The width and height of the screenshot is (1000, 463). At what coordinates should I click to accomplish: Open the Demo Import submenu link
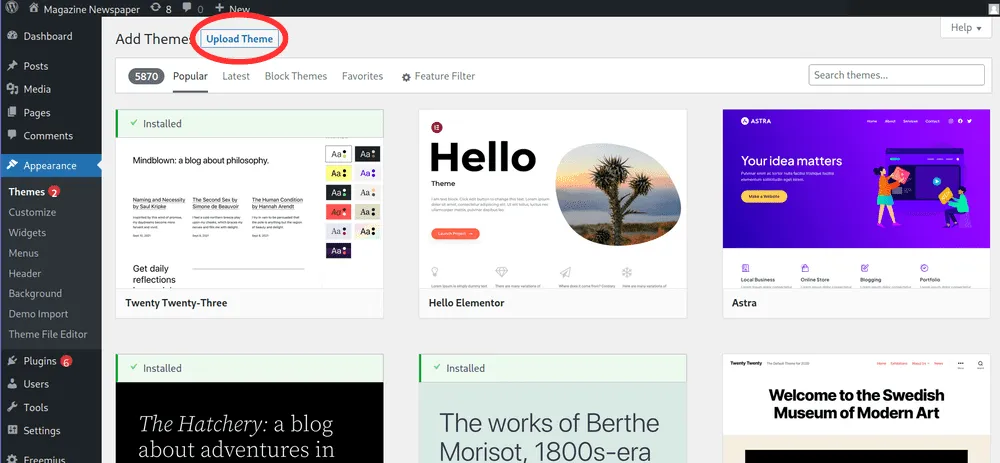(38, 314)
